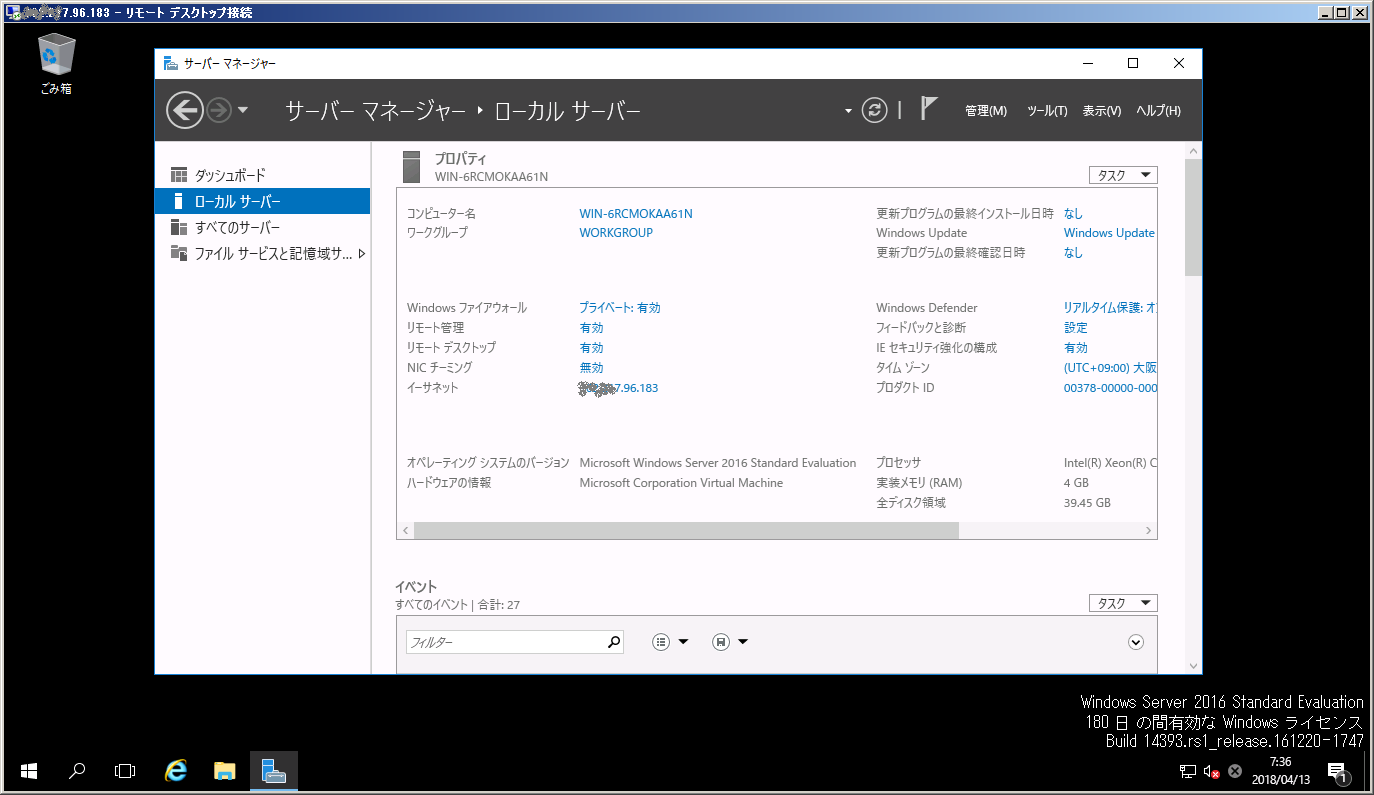The height and width of the screenshot is (795, 1374).
Task: Open dropdown arrow left of refresh icon
Action: [848, 111]
